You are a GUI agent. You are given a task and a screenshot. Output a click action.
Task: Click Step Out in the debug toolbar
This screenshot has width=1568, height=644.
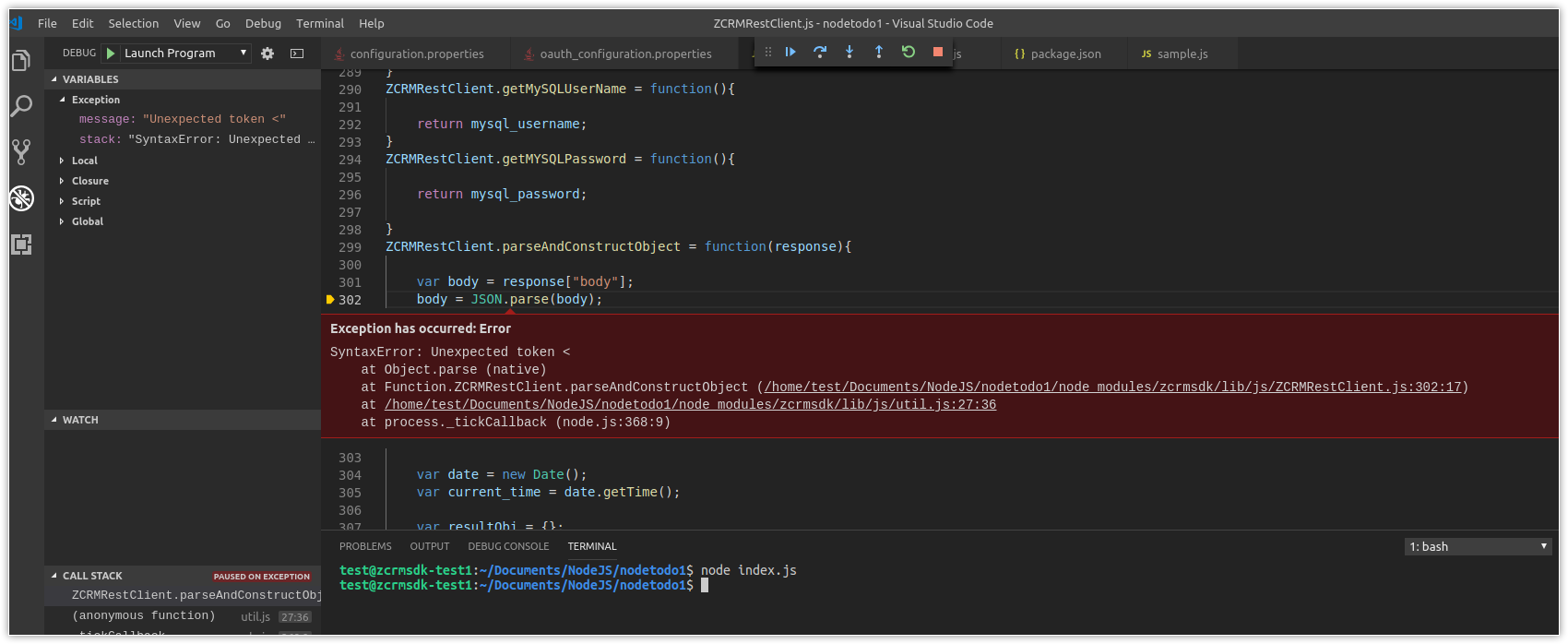[x=879, y=52]
